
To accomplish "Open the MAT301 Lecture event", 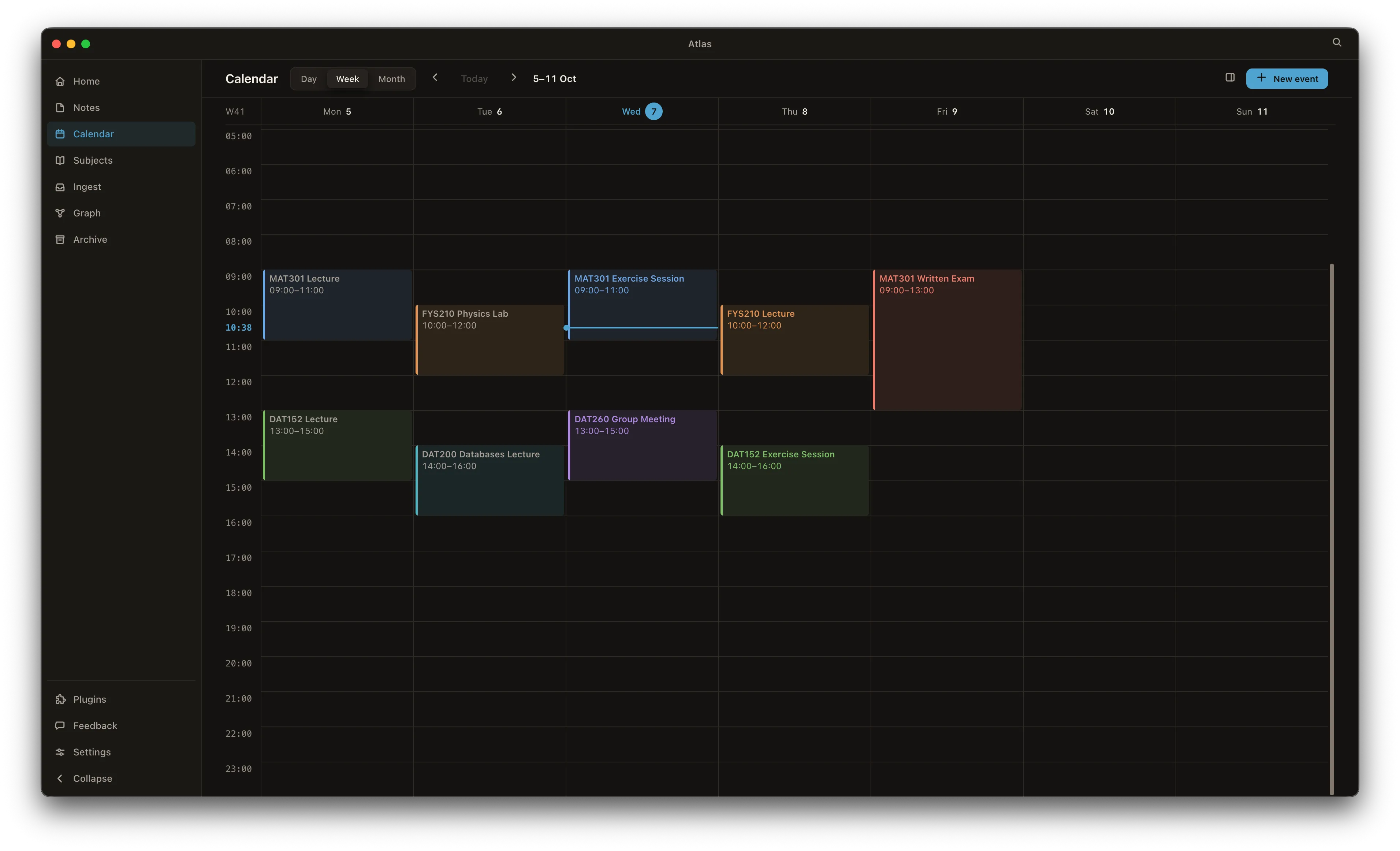I will [x=338, y=305].
